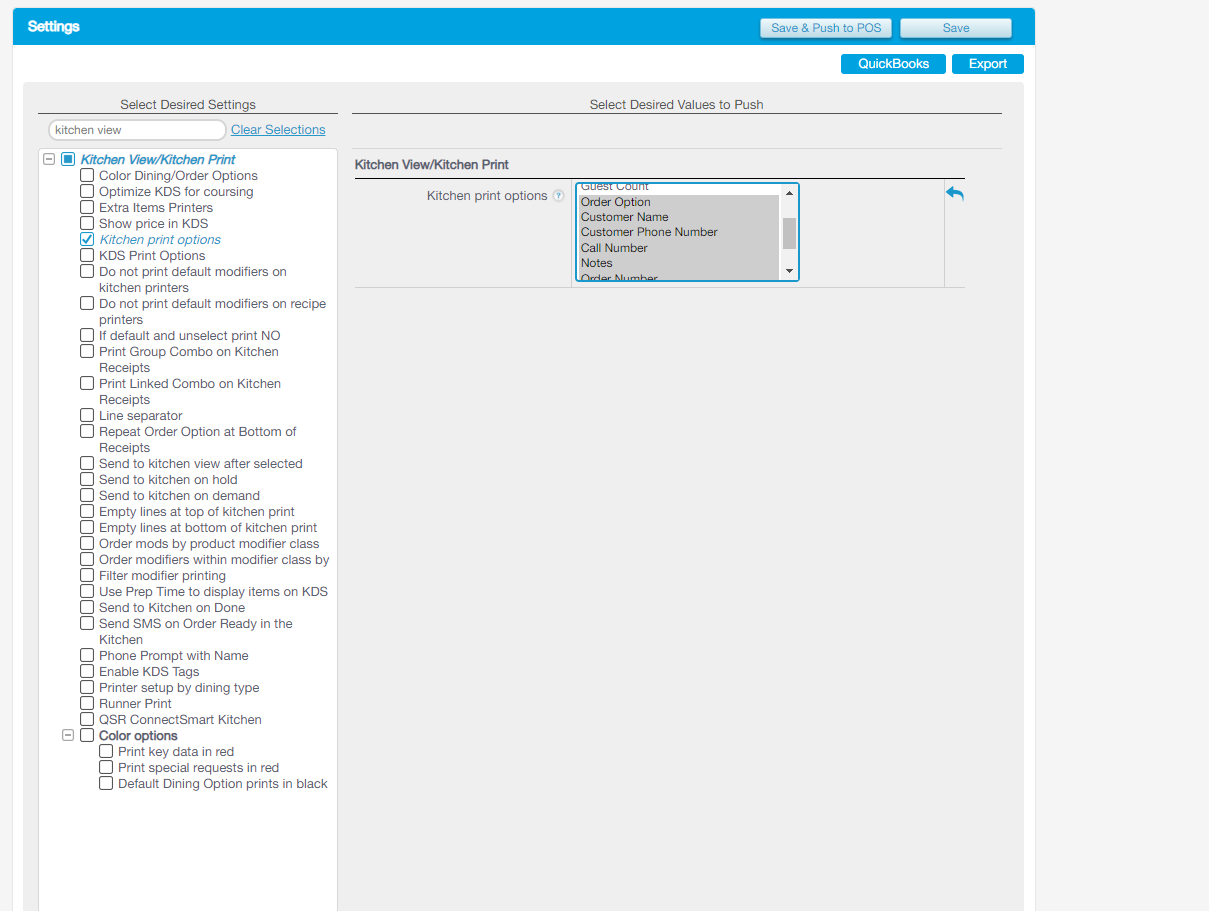1209x911 pixels.
Task: Enable Optimize KDS for coursing checkbox
Action: (x=87, y=191)
